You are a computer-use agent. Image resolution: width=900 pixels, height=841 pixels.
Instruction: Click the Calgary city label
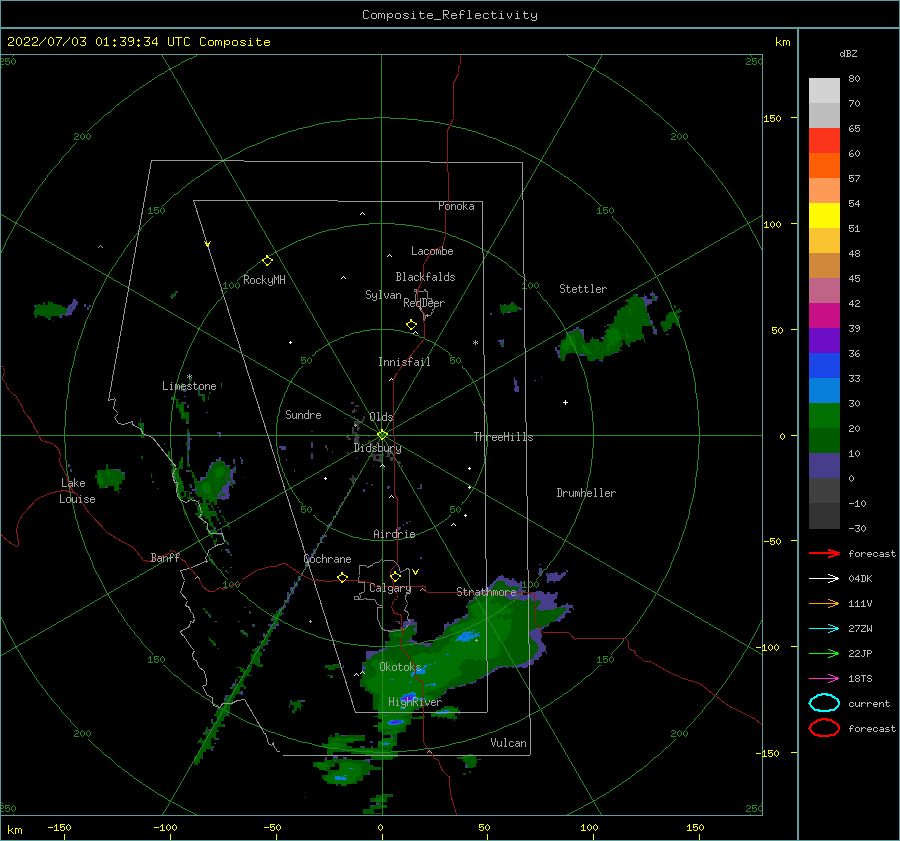coord(390,588)
